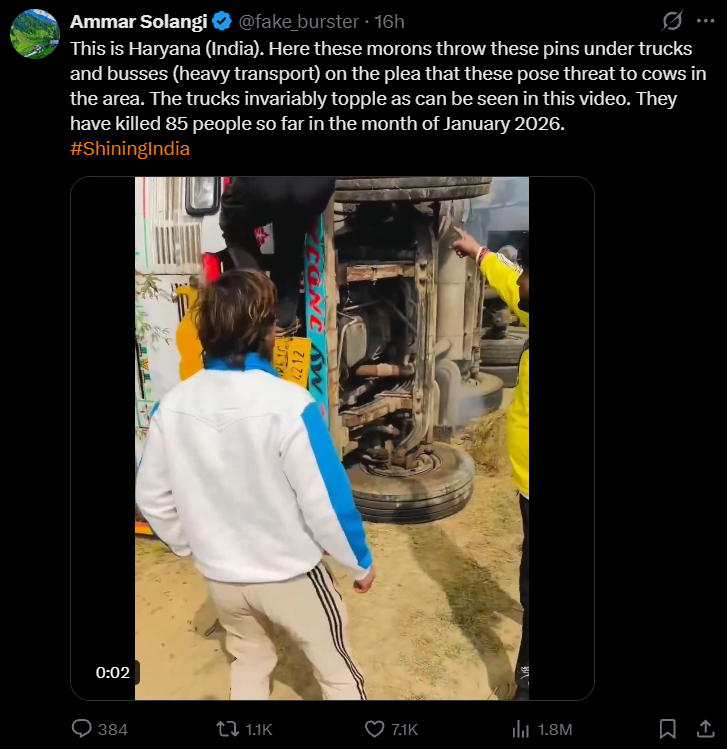Click the 1.1K reposts count
The image size is (727, 749).
[x=258, y=729]
